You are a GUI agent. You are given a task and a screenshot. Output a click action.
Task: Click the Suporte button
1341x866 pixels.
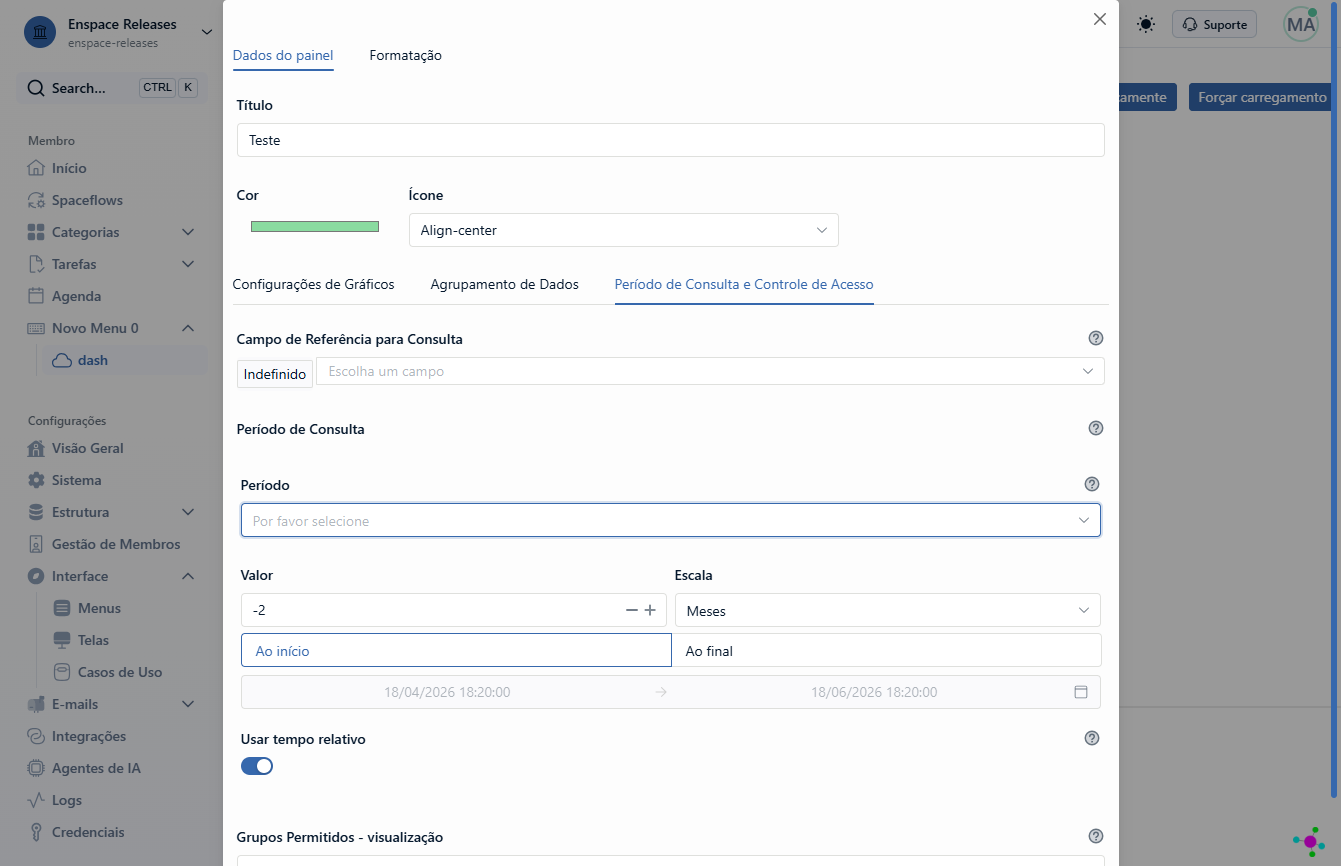(x=1214, y=25)
